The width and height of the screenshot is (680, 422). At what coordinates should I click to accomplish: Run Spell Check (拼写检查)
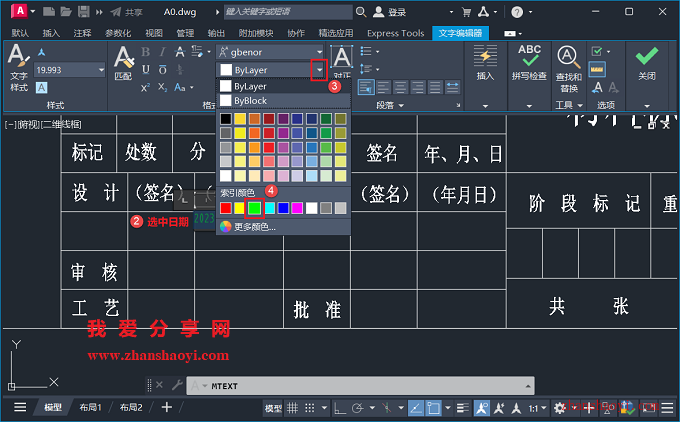tap(529, 63)
